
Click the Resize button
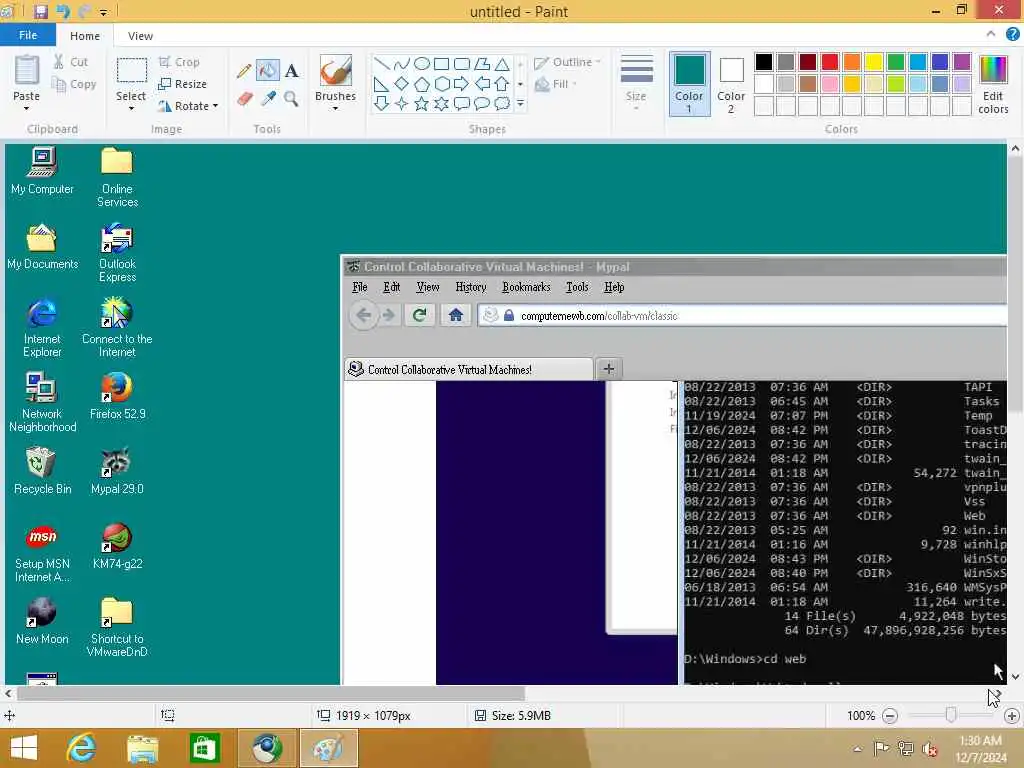[x=182, y=84]
